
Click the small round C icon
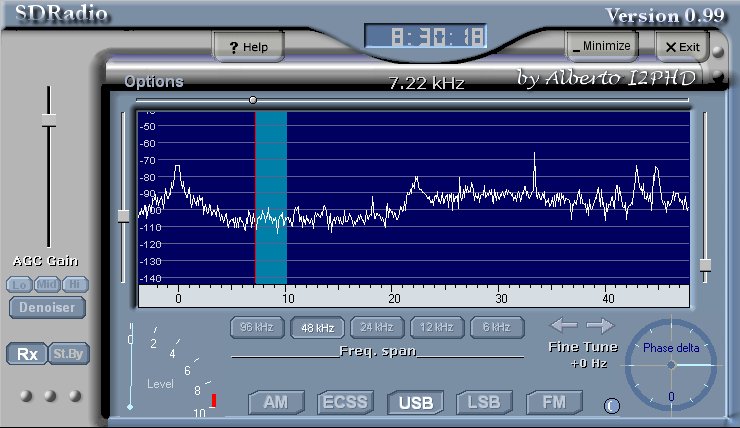click(x=612, y=405)
